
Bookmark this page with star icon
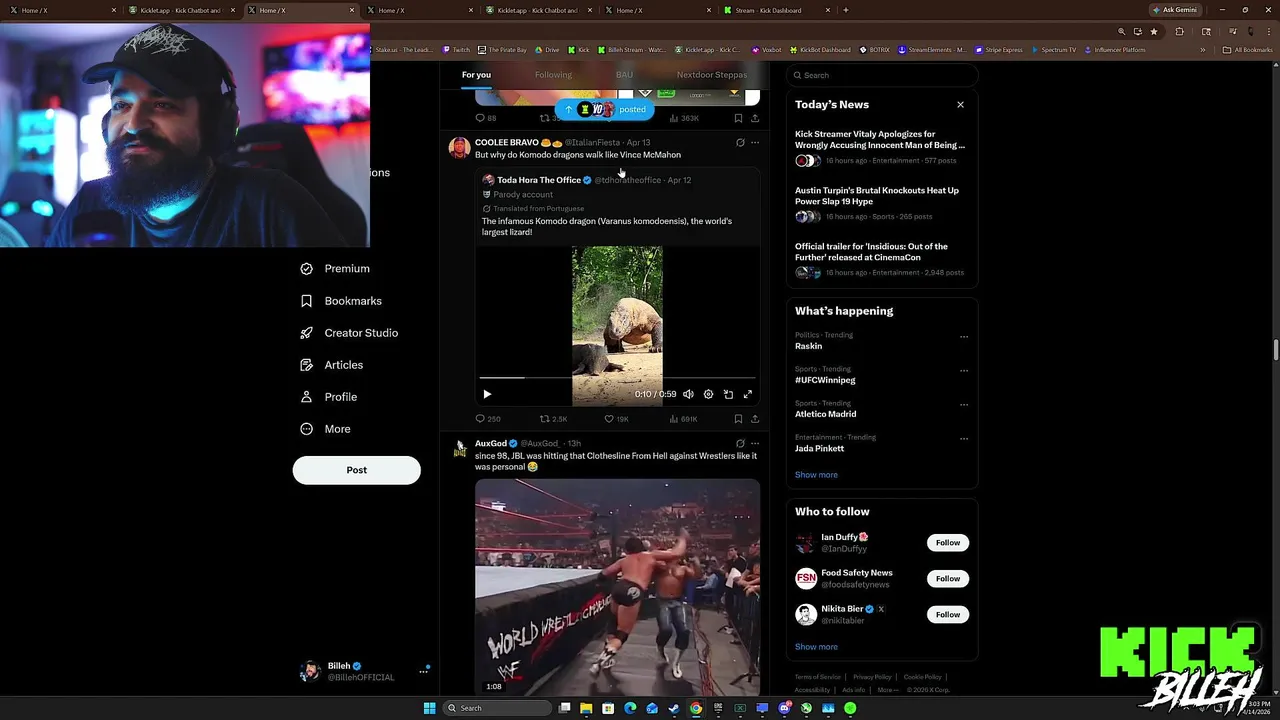click(1153, 32)
